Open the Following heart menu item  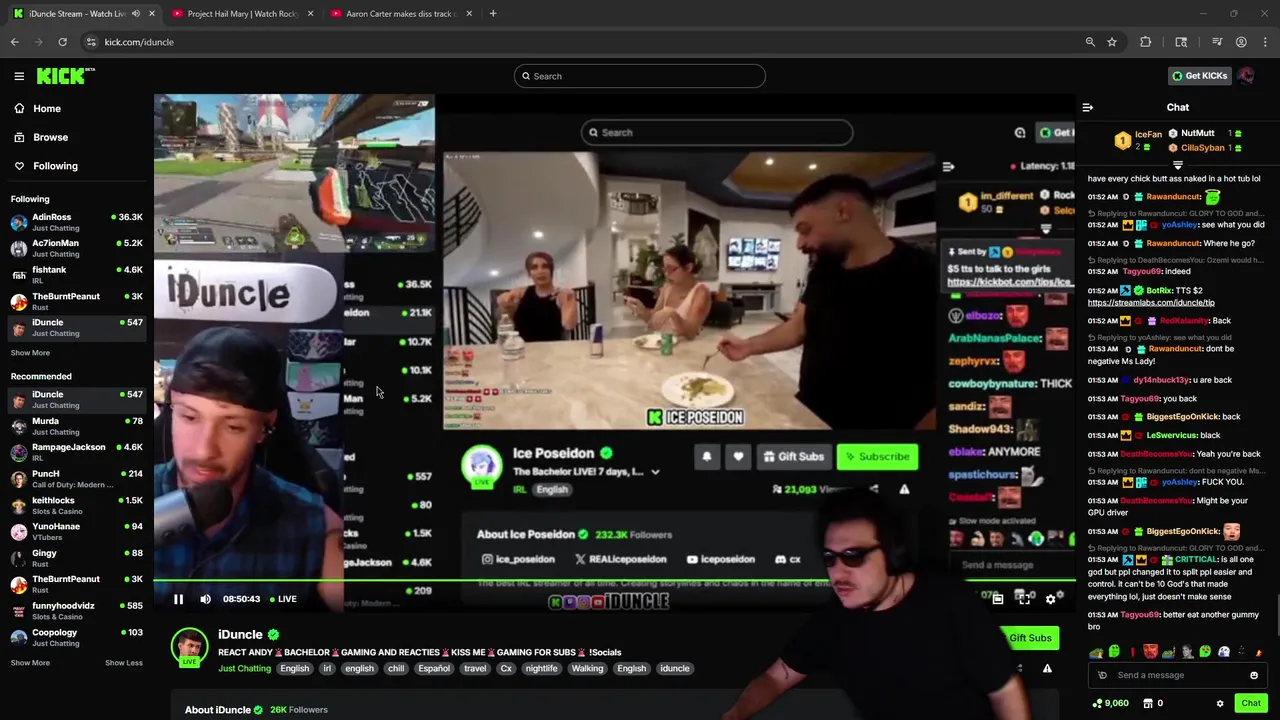coord(46,166)
